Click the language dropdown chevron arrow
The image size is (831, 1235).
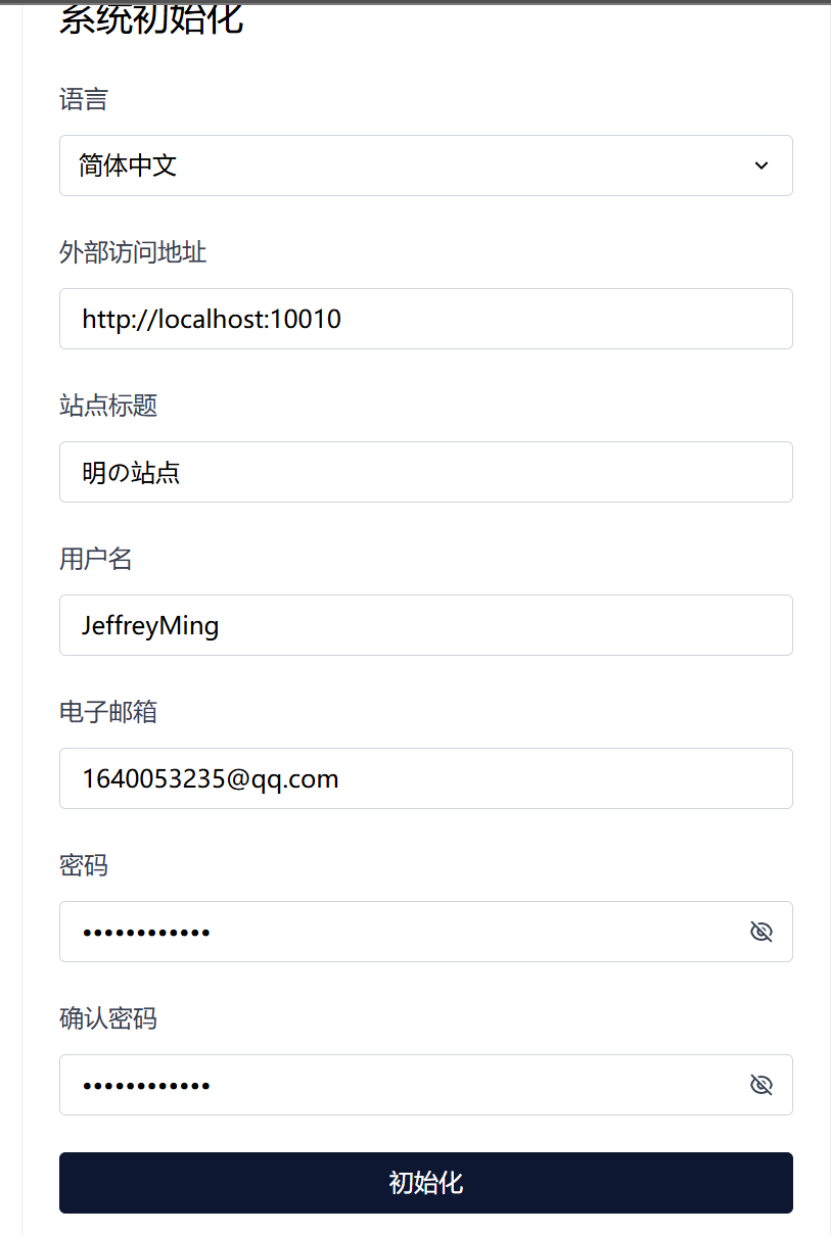(761, 166)
